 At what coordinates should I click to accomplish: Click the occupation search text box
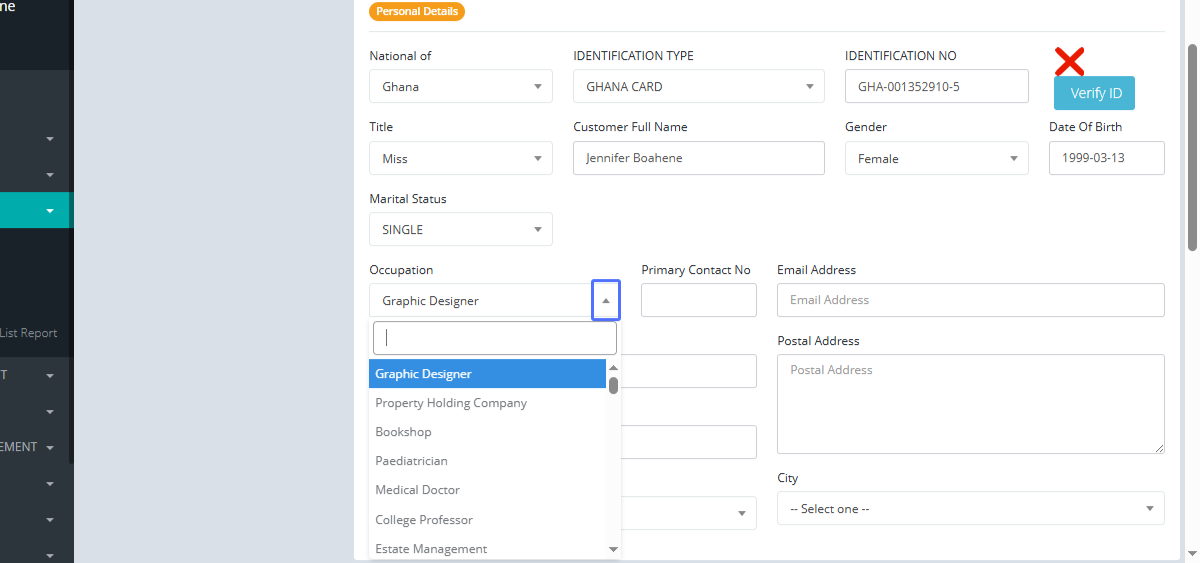tap(494, 338)
